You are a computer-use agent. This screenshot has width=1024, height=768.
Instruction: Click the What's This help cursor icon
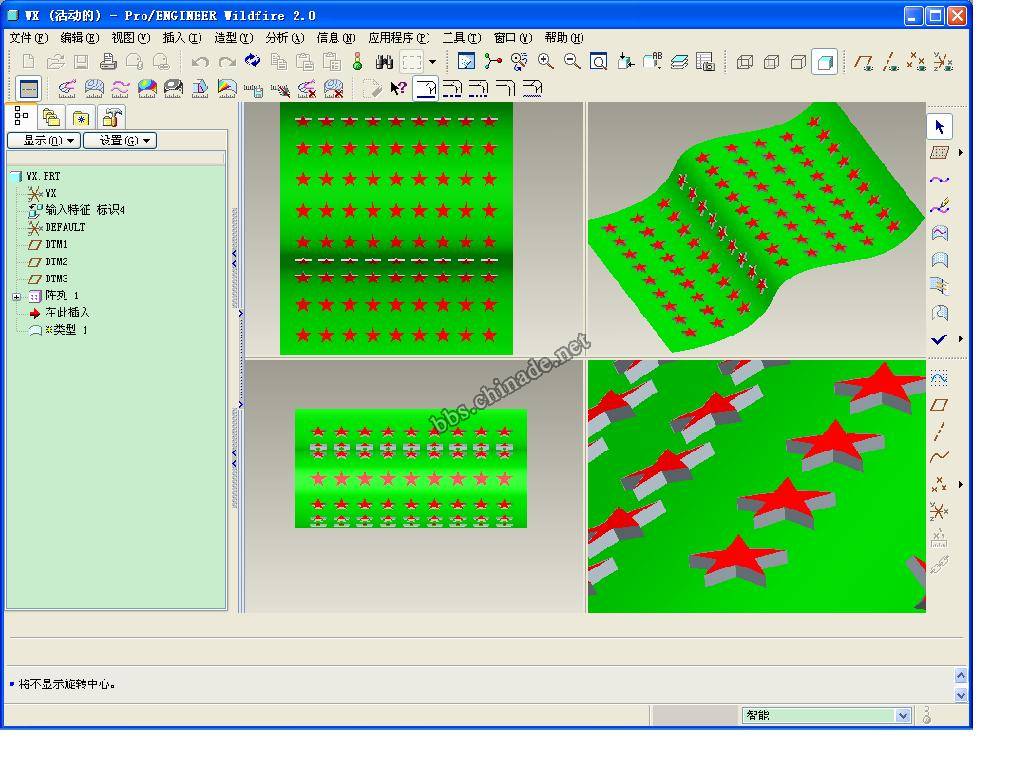coord(398,88)
